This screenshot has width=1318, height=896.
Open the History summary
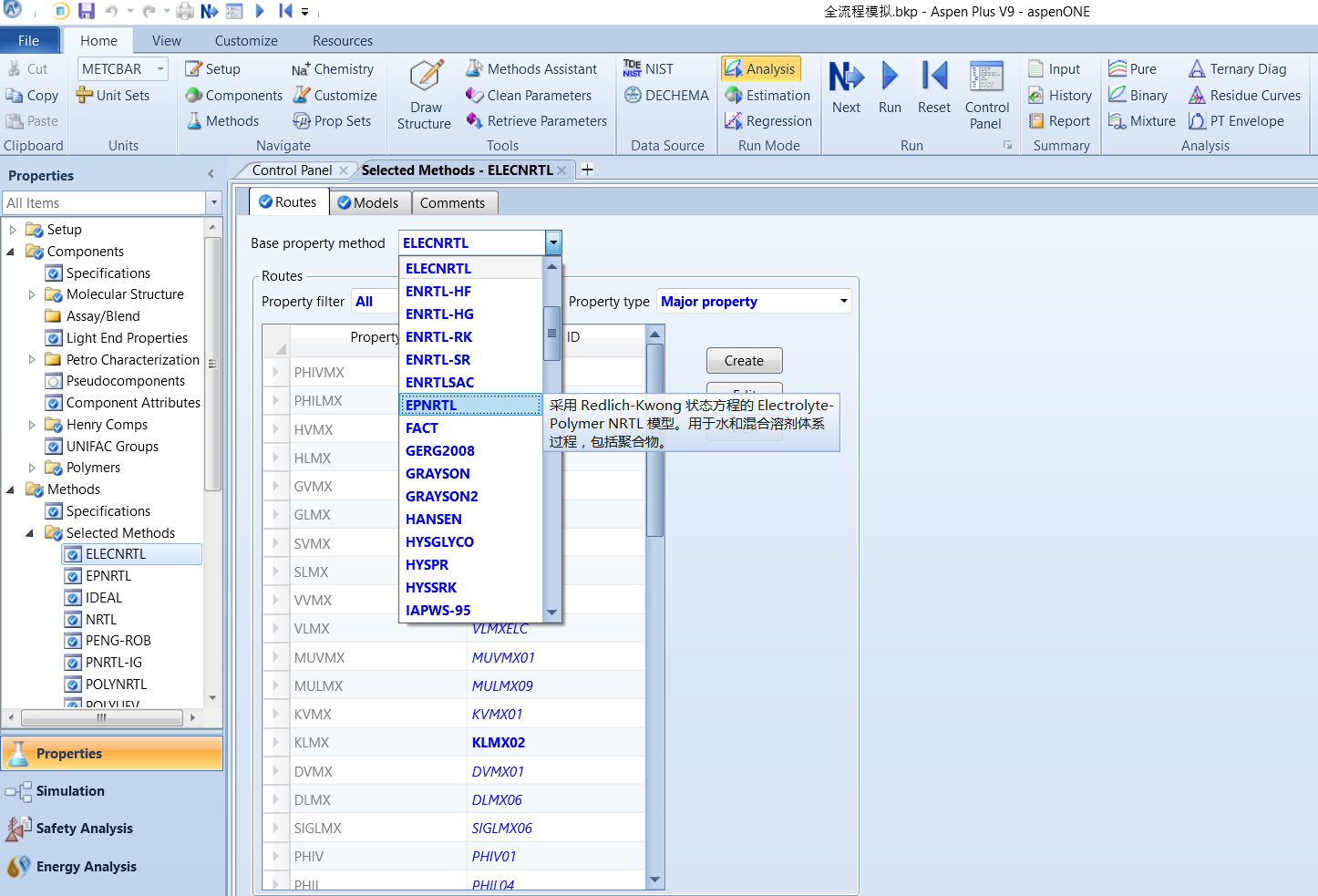click(1060, 95)
